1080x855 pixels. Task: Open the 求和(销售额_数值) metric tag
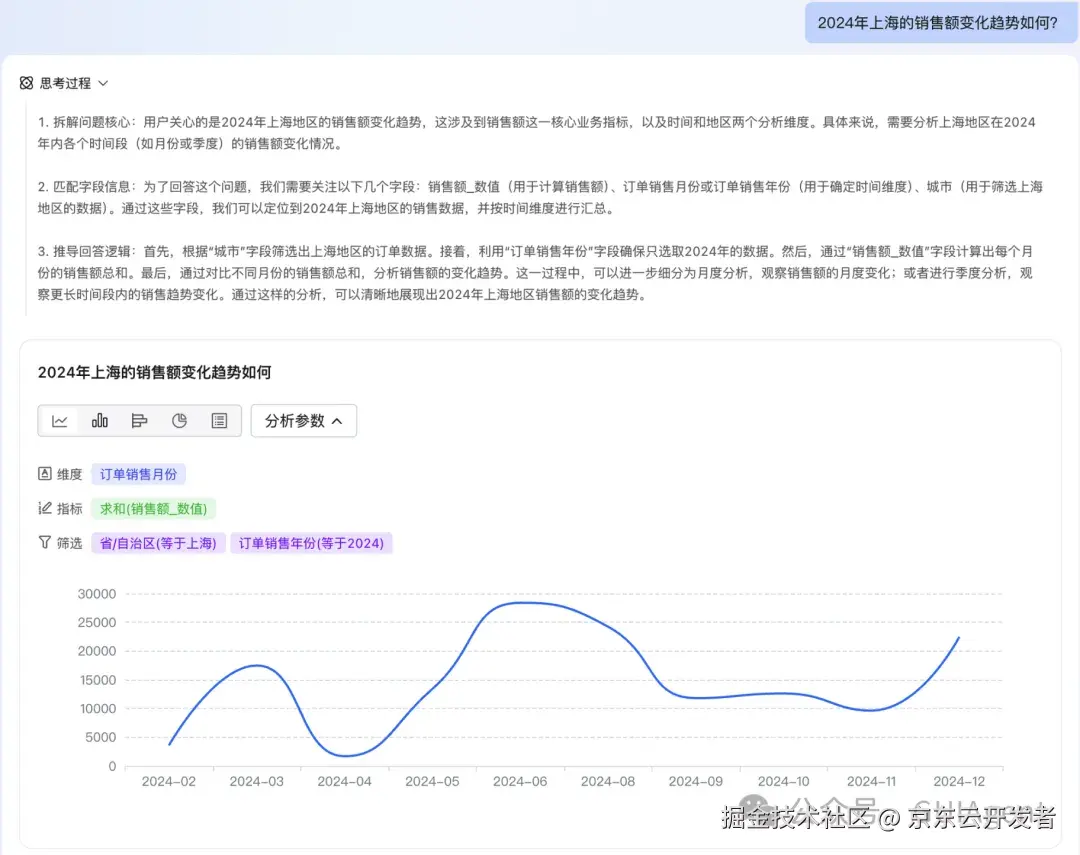[153, 508]
